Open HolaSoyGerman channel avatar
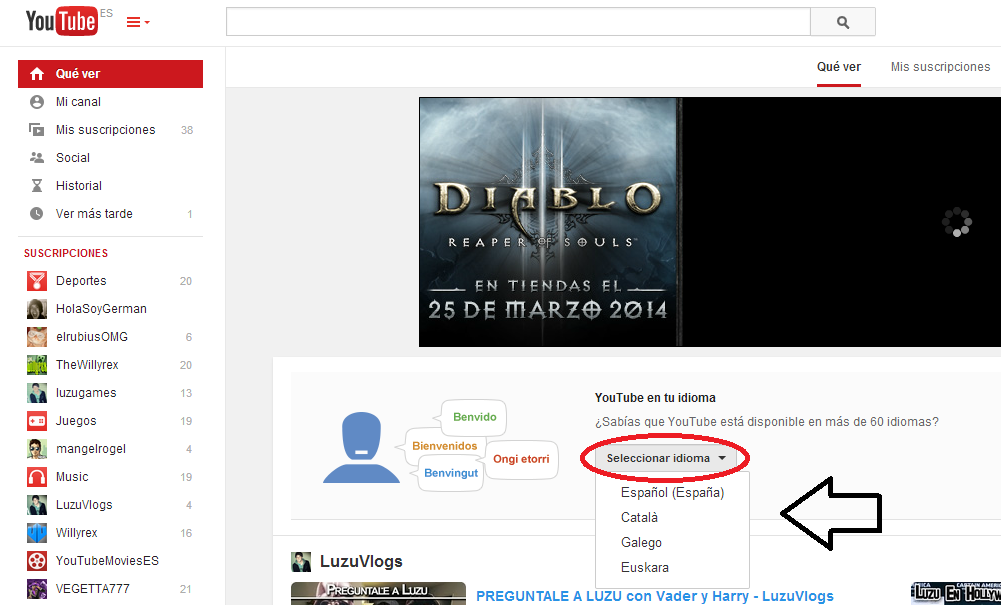 pyautogui.click(x=37, y=309)
